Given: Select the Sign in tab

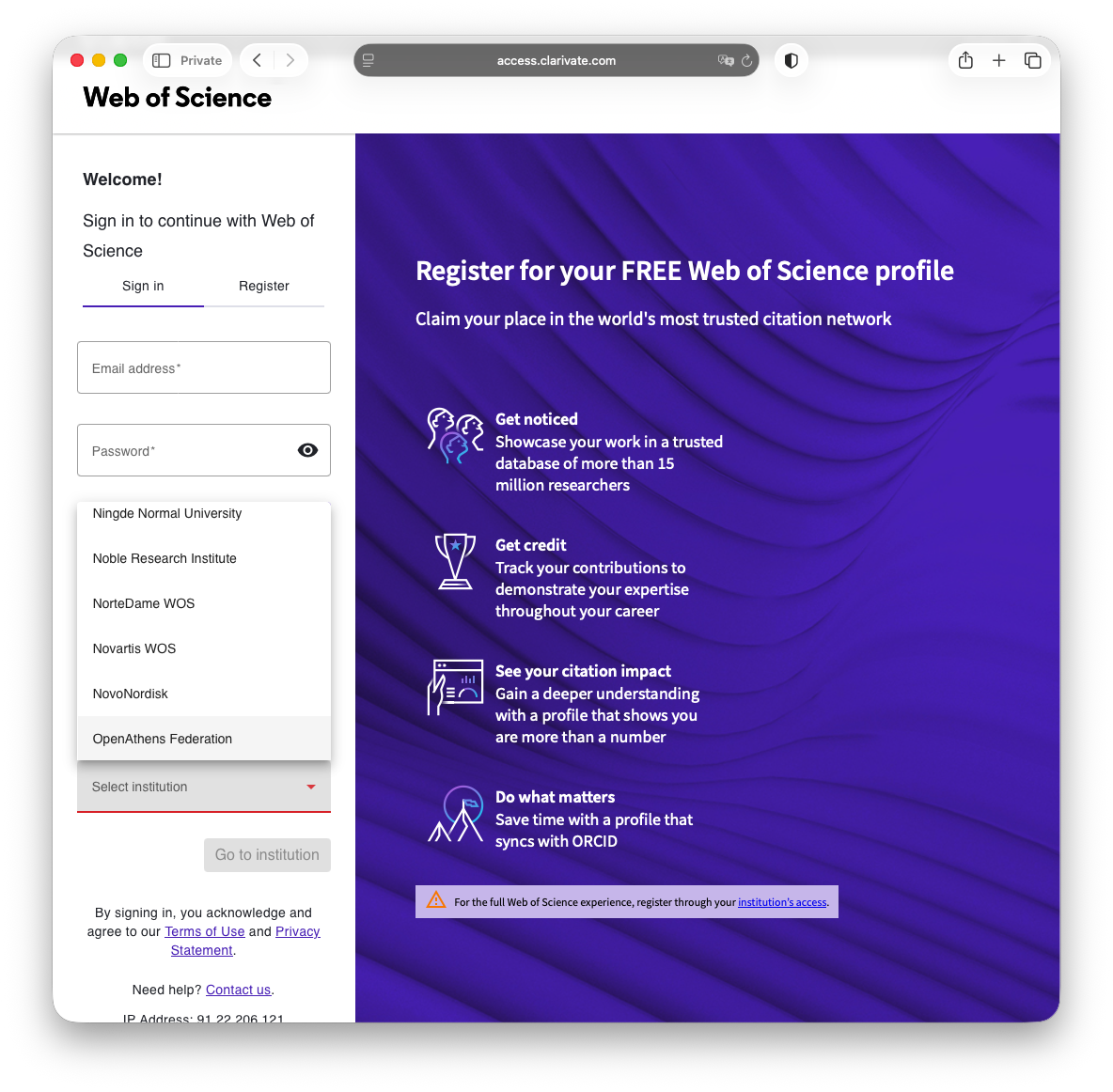Looking at the screenshot, I should [143, 286].
